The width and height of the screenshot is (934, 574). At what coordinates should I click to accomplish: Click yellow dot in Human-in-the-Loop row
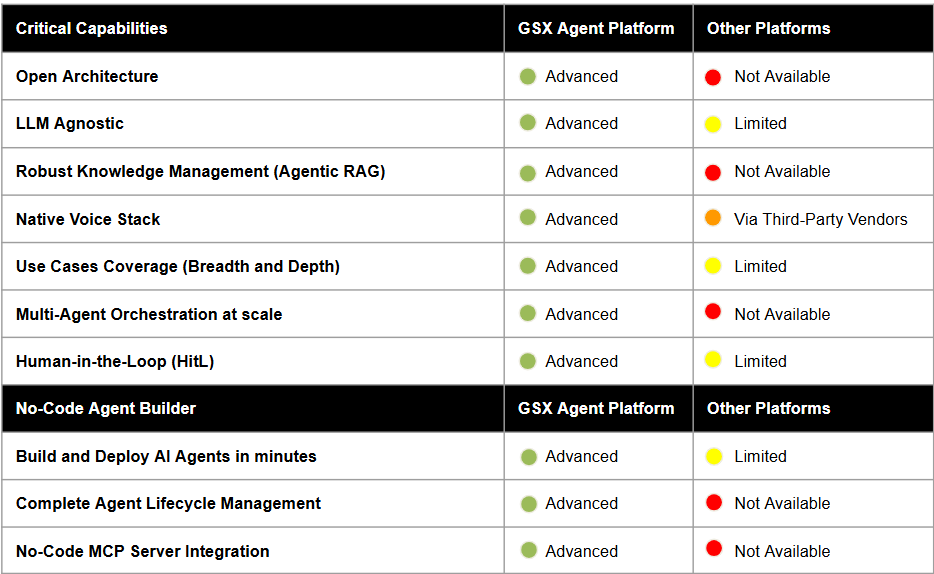pyautogui.click(x=713, y=361)
